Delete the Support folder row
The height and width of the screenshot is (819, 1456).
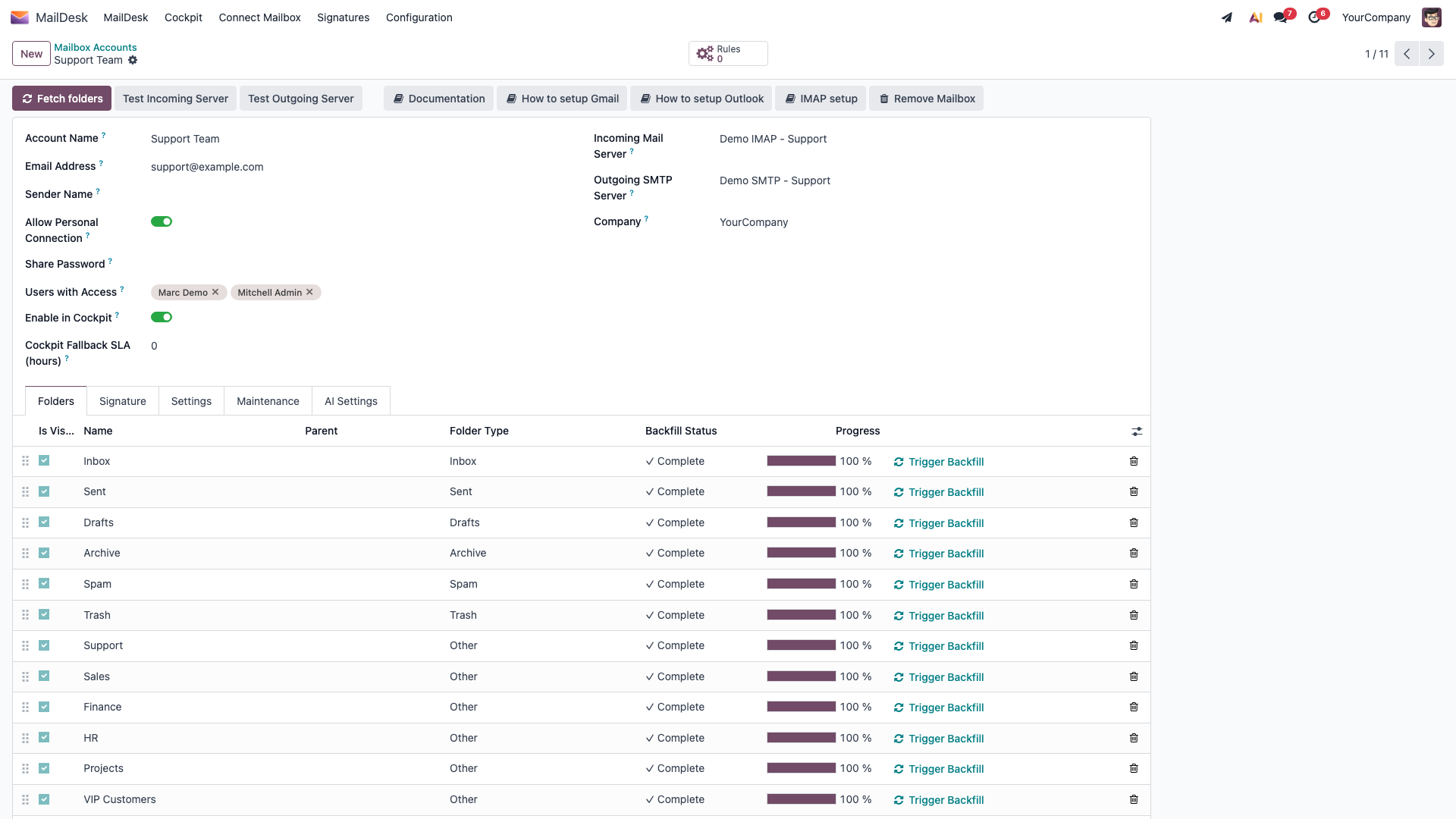[x=1134, y=645]
